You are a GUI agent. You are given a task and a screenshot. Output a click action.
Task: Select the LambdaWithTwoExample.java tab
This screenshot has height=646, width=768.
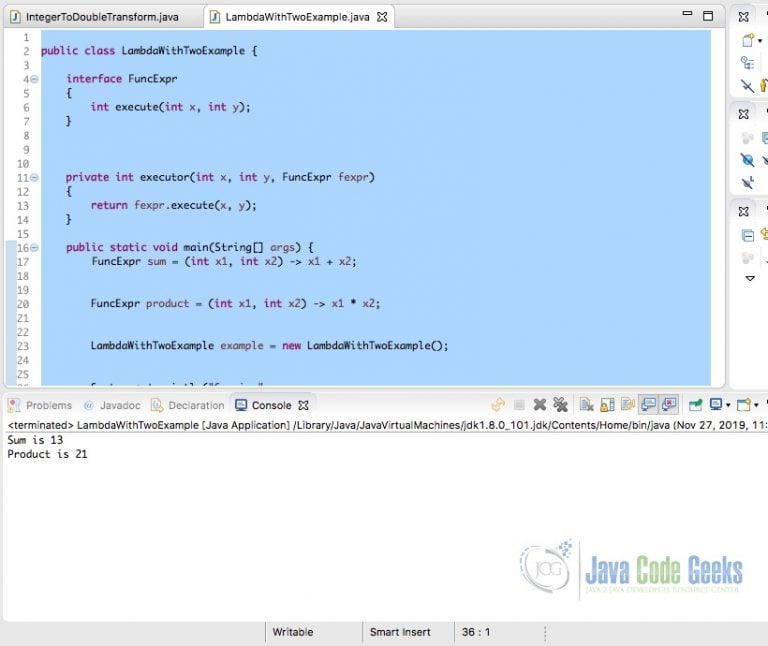coord(297,17)
